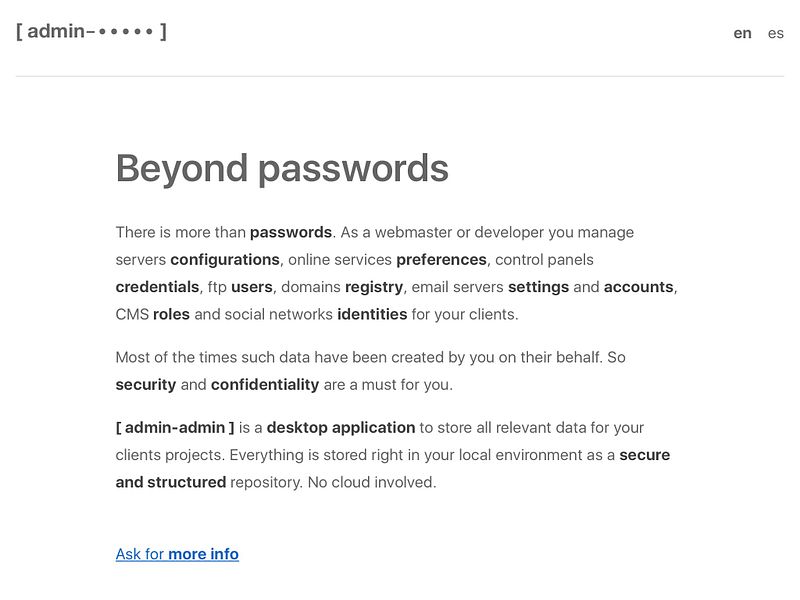Click the Beyond passwords heading
This screenshot has height=600, width=800.
pyautogui.click(x=282, y=168)
